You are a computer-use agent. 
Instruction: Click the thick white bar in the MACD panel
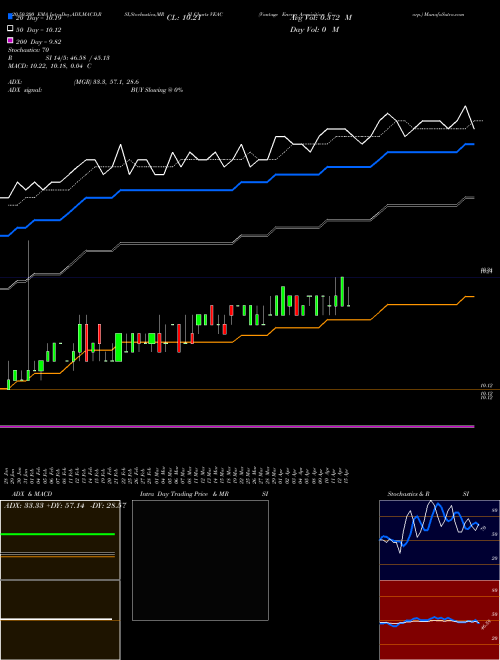pyautogui.click(x=56, y=619)
